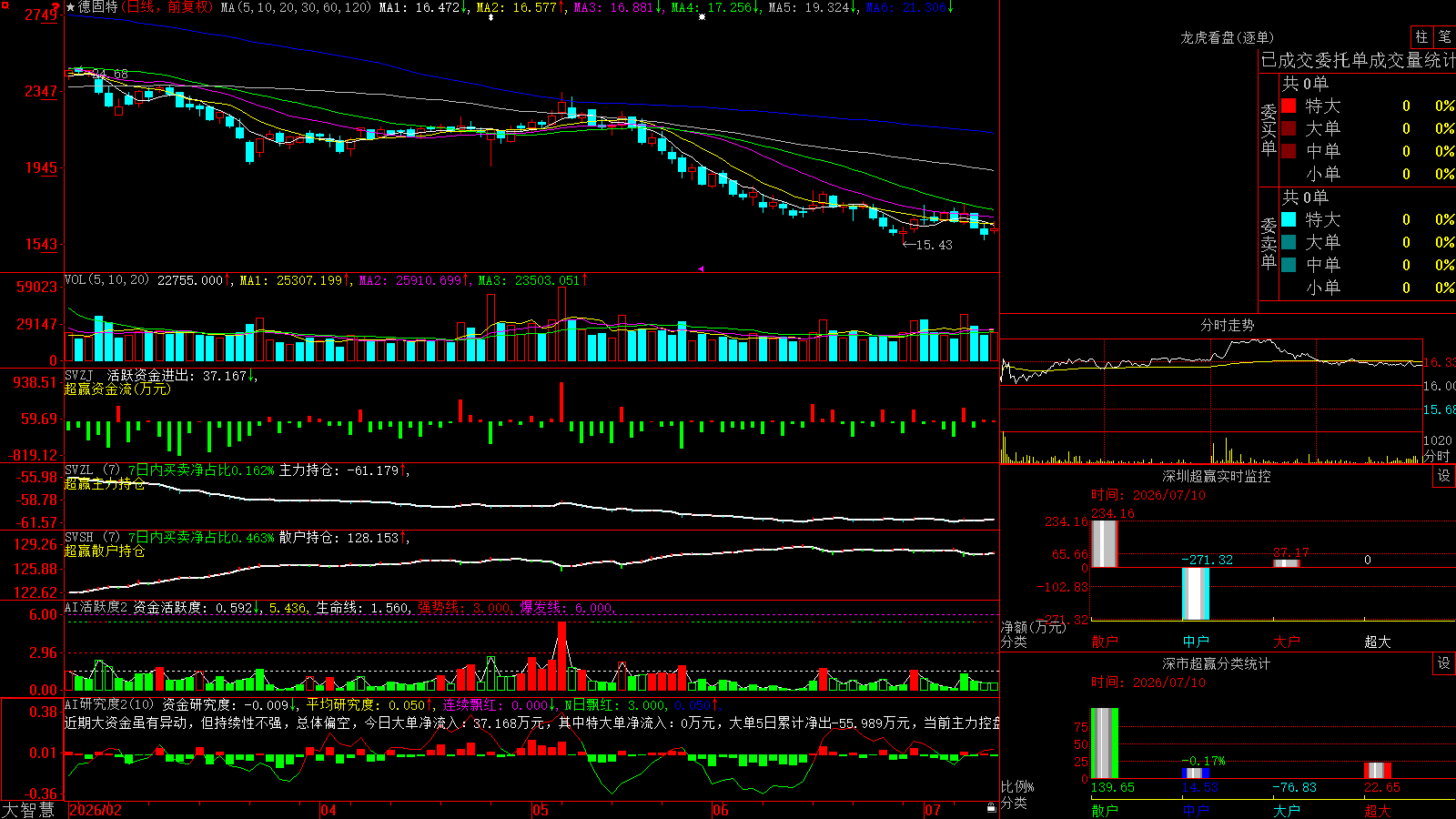The image size is (1456, 819).
Task: Click the 委卖单 section label
Action: pos(1269,243)
